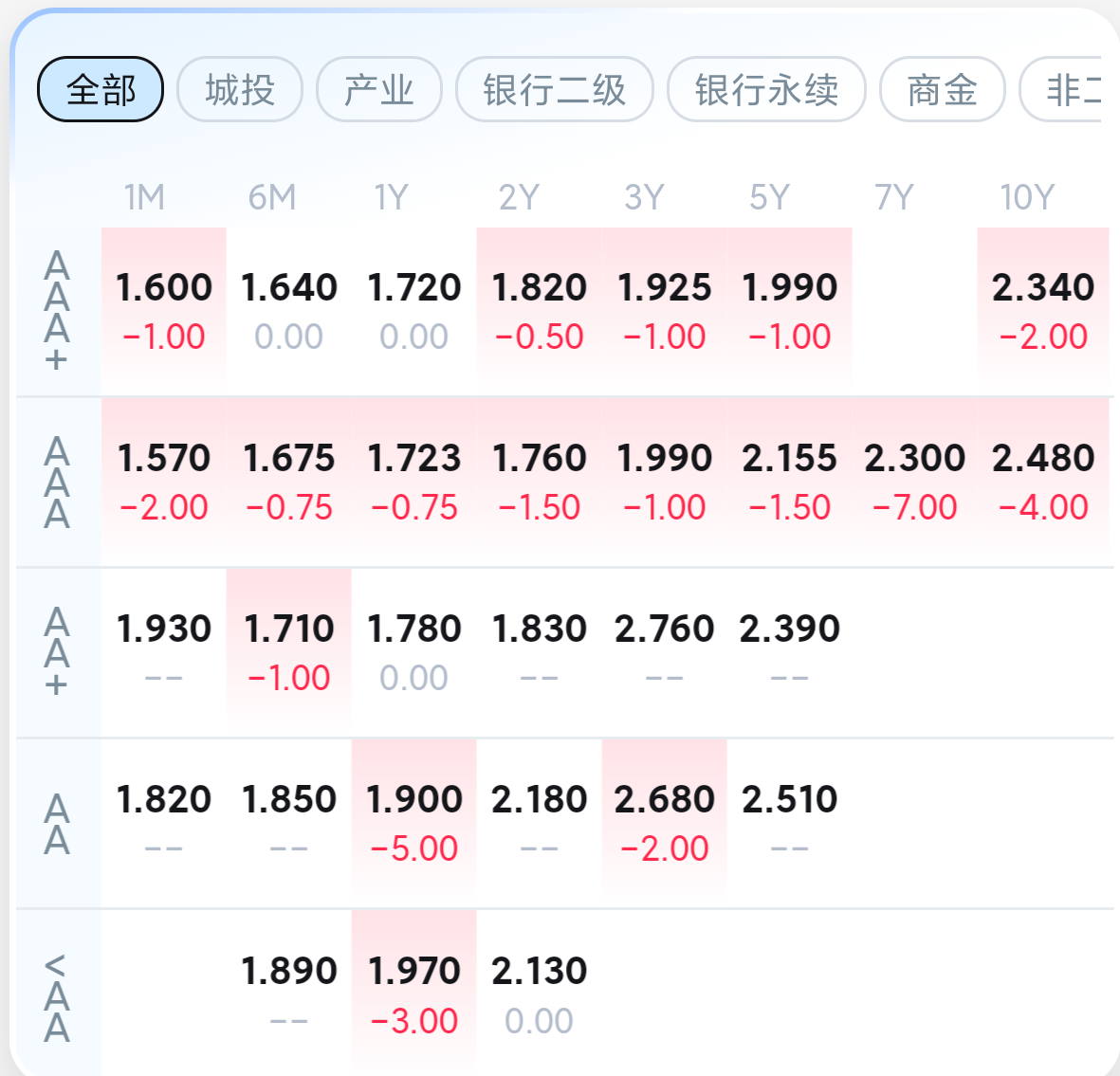The height and width of the screenshot is (1076, 1120).
Task: Click the 1M maturity column header
Action: (144, 197)
